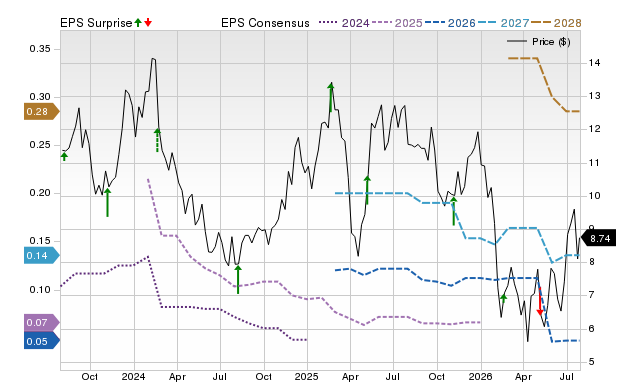Click the brown 0.28 value tag

(x=42, y=111)
